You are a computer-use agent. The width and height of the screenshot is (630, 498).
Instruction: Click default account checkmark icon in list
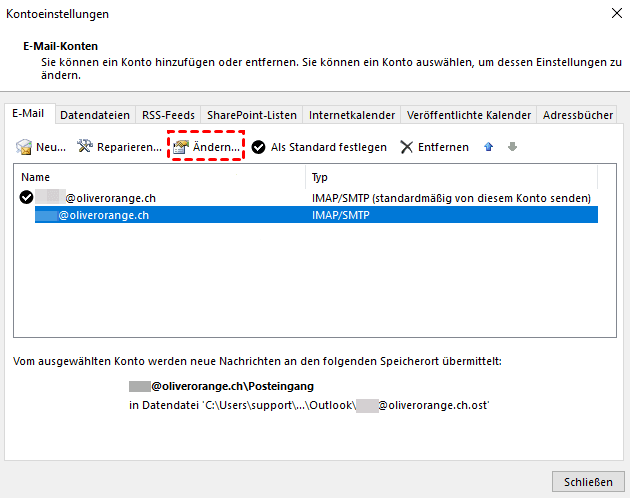[26, 198]
